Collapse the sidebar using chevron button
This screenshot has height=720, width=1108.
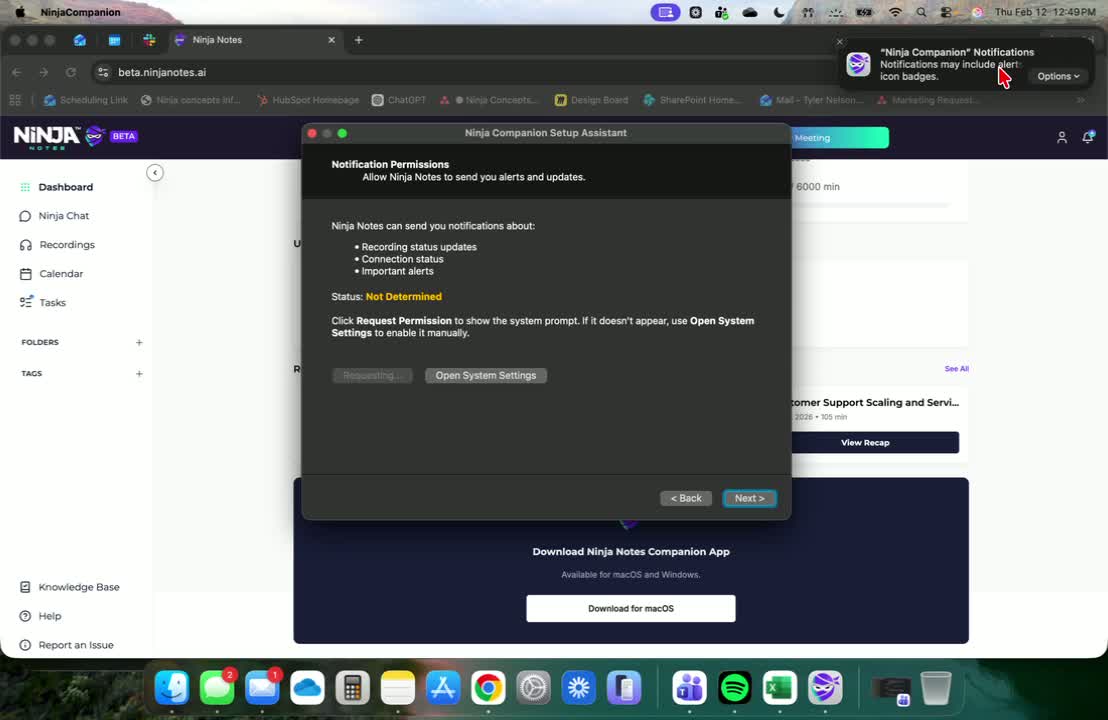[x=155, y=173]
